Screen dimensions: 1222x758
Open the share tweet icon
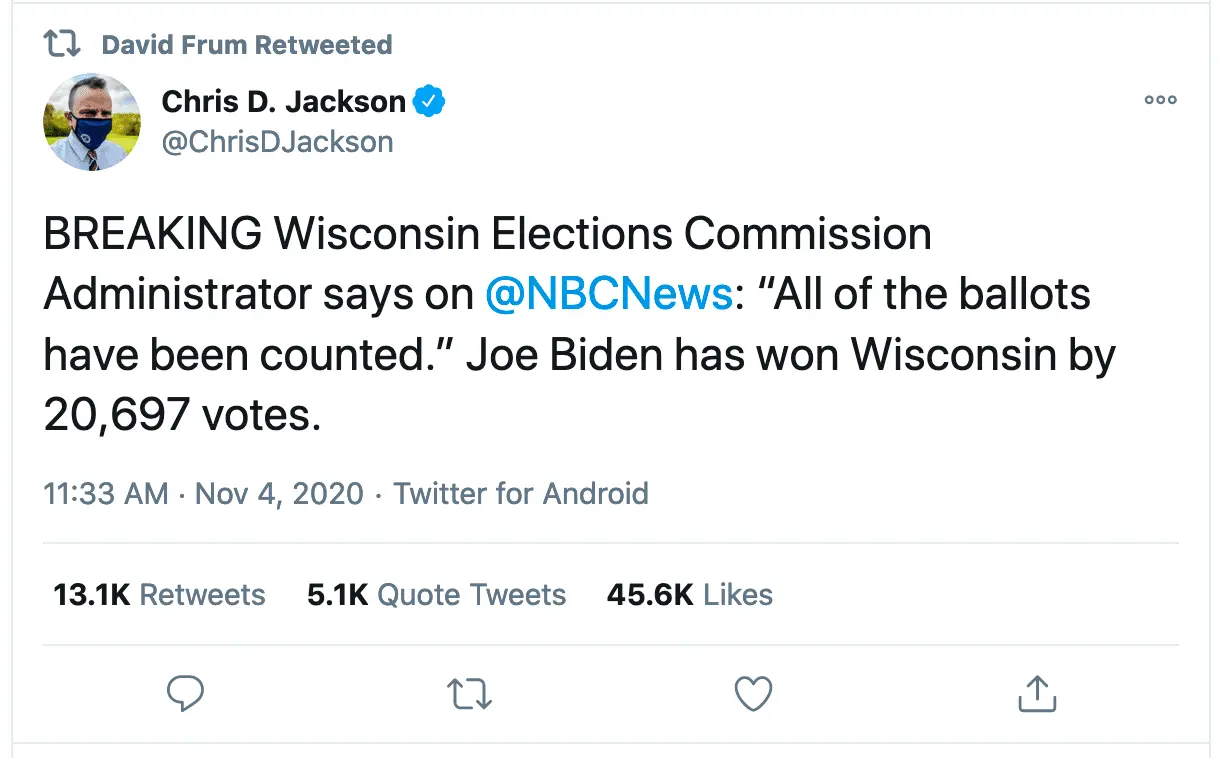(1037, 693)
